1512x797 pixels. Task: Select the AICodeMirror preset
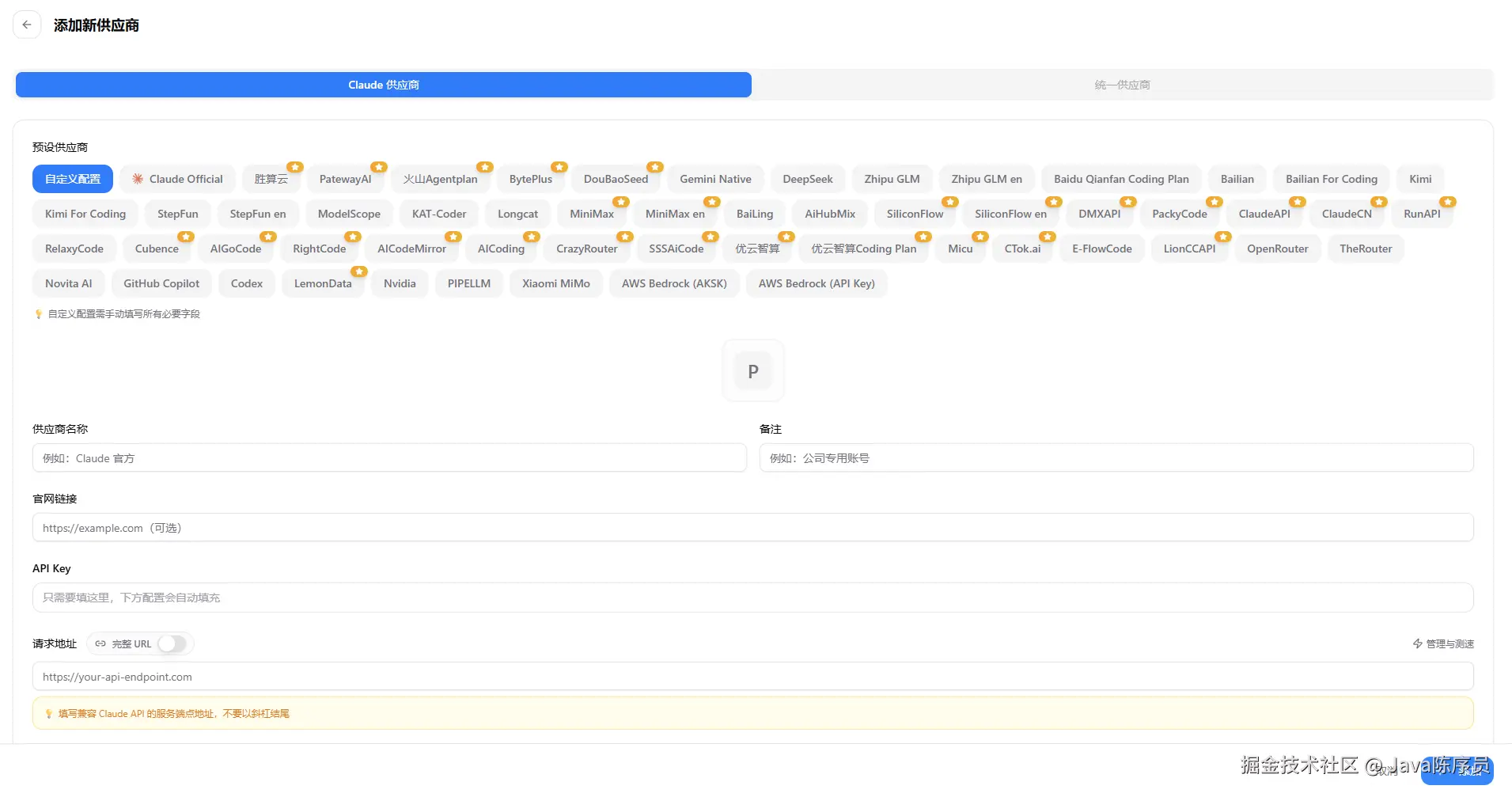(x=412, y=249)
